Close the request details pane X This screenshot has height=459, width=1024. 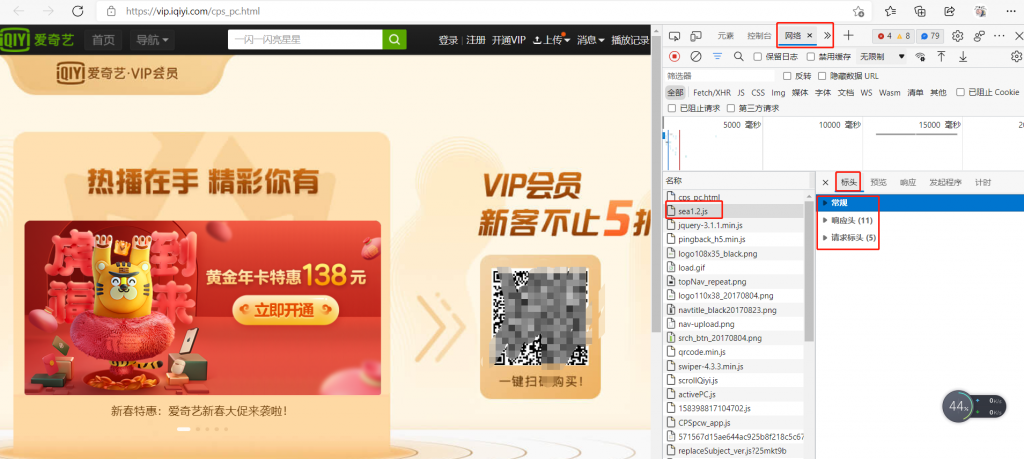click(825, 182)
